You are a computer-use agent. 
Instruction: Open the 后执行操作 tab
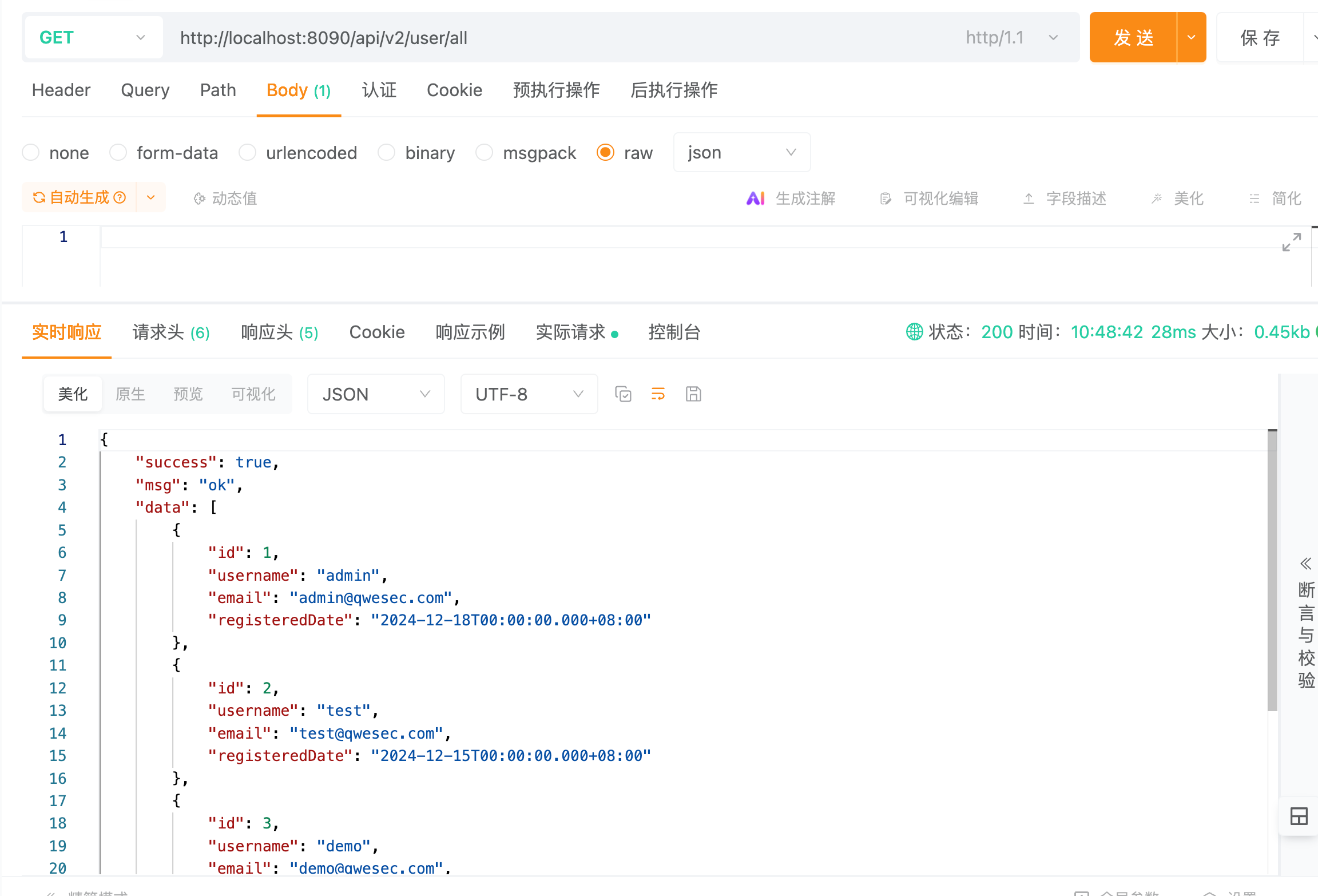click(674, 90)
